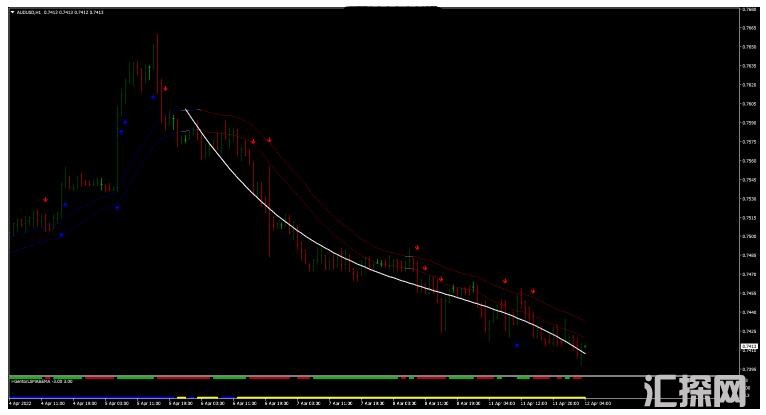Click the red sell arrow above the peak candle

click(165, 89)
